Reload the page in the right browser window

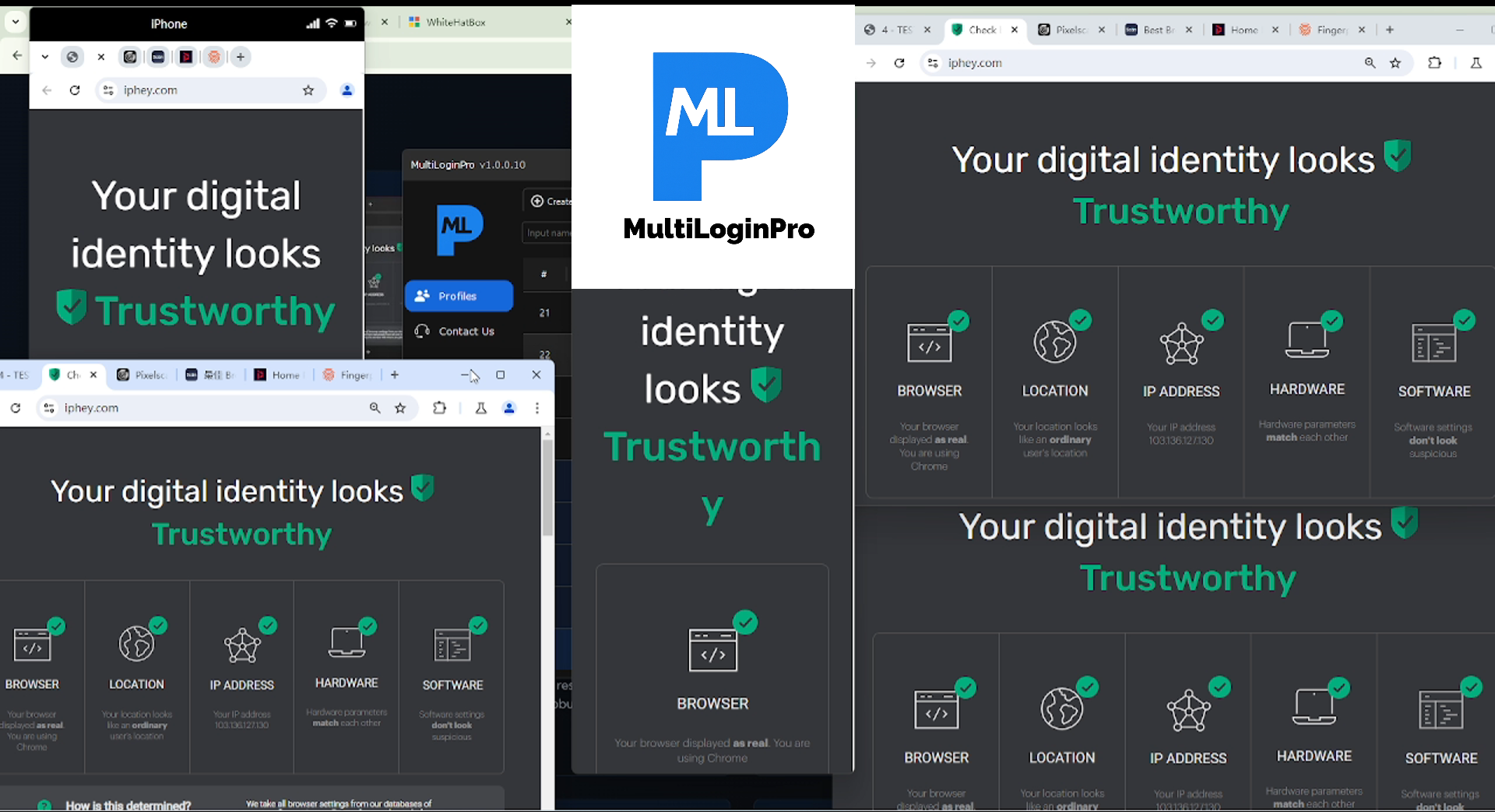tap(899, 63)
